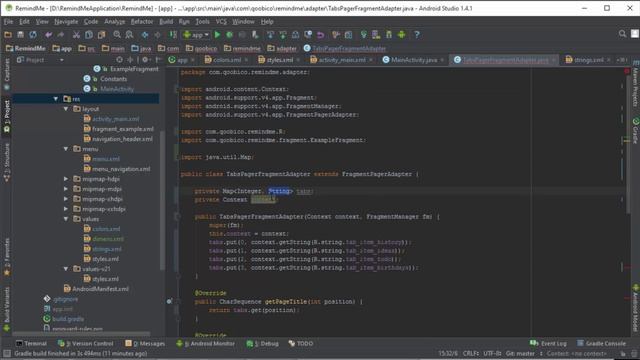The image size is (640, 360).
Task: Start debugging with the green bug icon
Action: click(230, 35)
